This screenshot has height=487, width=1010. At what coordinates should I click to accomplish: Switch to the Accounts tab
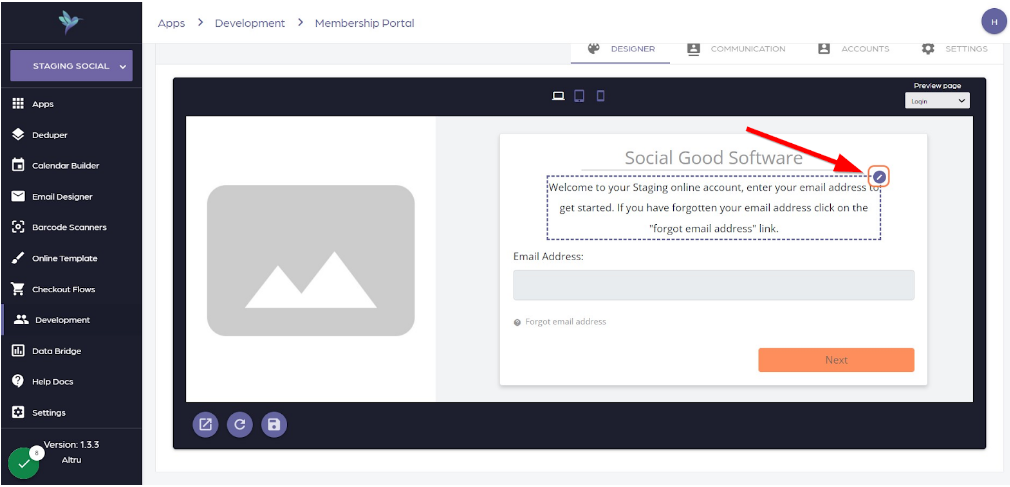[x=853, y=49]
